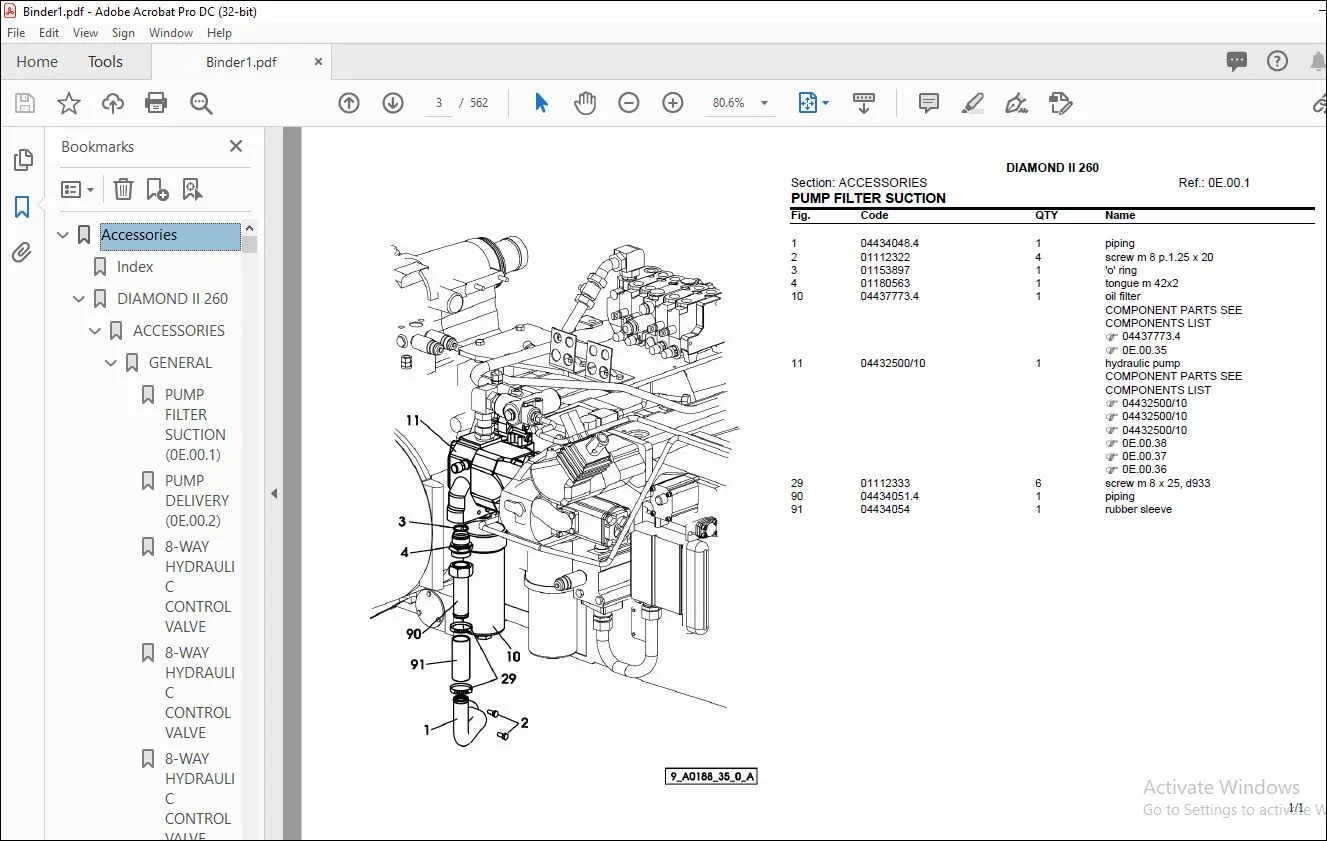Collapse the Accessories bookmark chevron

coord(64,235)
